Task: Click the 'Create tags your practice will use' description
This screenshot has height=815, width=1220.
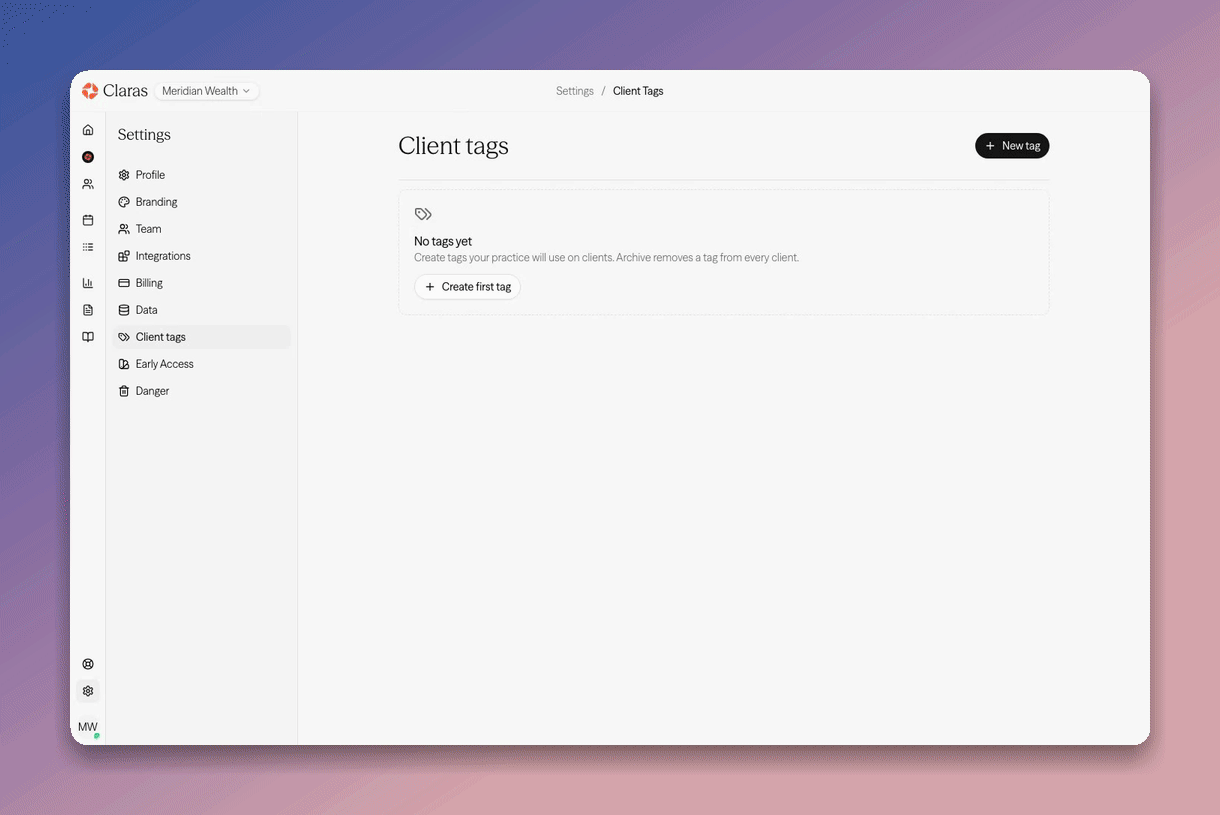Action: [606, 258]
